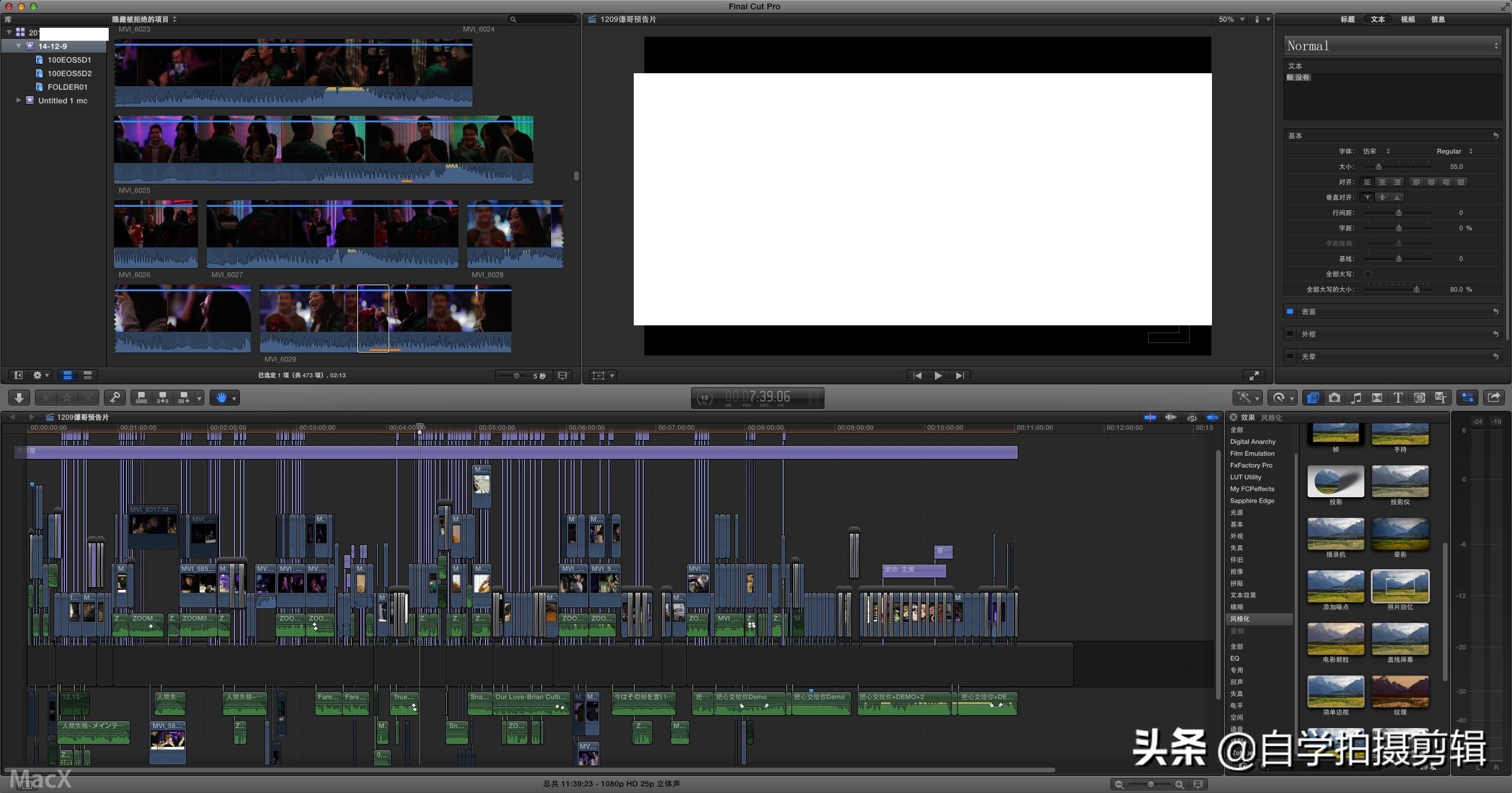
Task: Open the Normal text style dropdown
Action: coord(1392,46)
